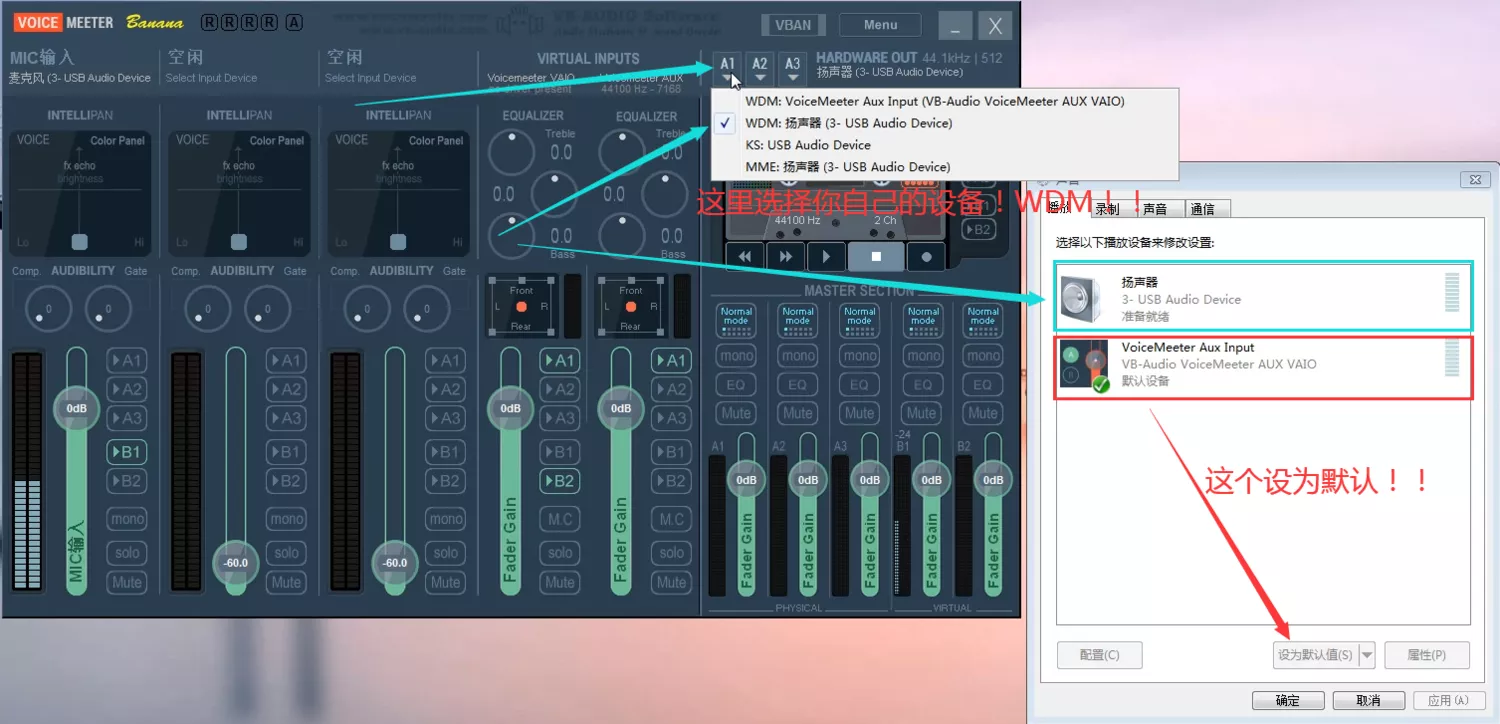Expand the 设为默认值 dropdown arrow
1500x724 pixels.
(1367, 655)
